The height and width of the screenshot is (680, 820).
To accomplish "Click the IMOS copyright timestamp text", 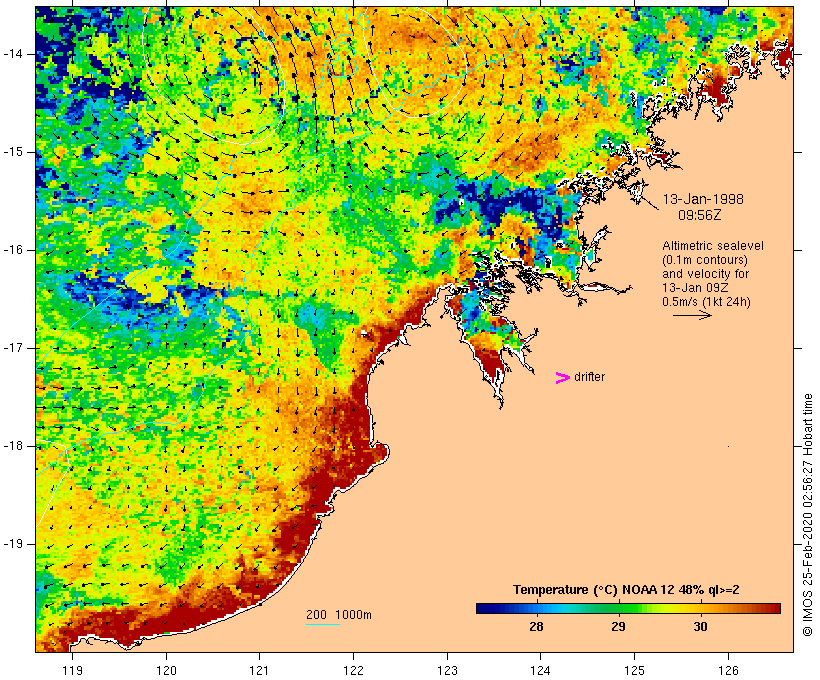I will tap(808, 515).
